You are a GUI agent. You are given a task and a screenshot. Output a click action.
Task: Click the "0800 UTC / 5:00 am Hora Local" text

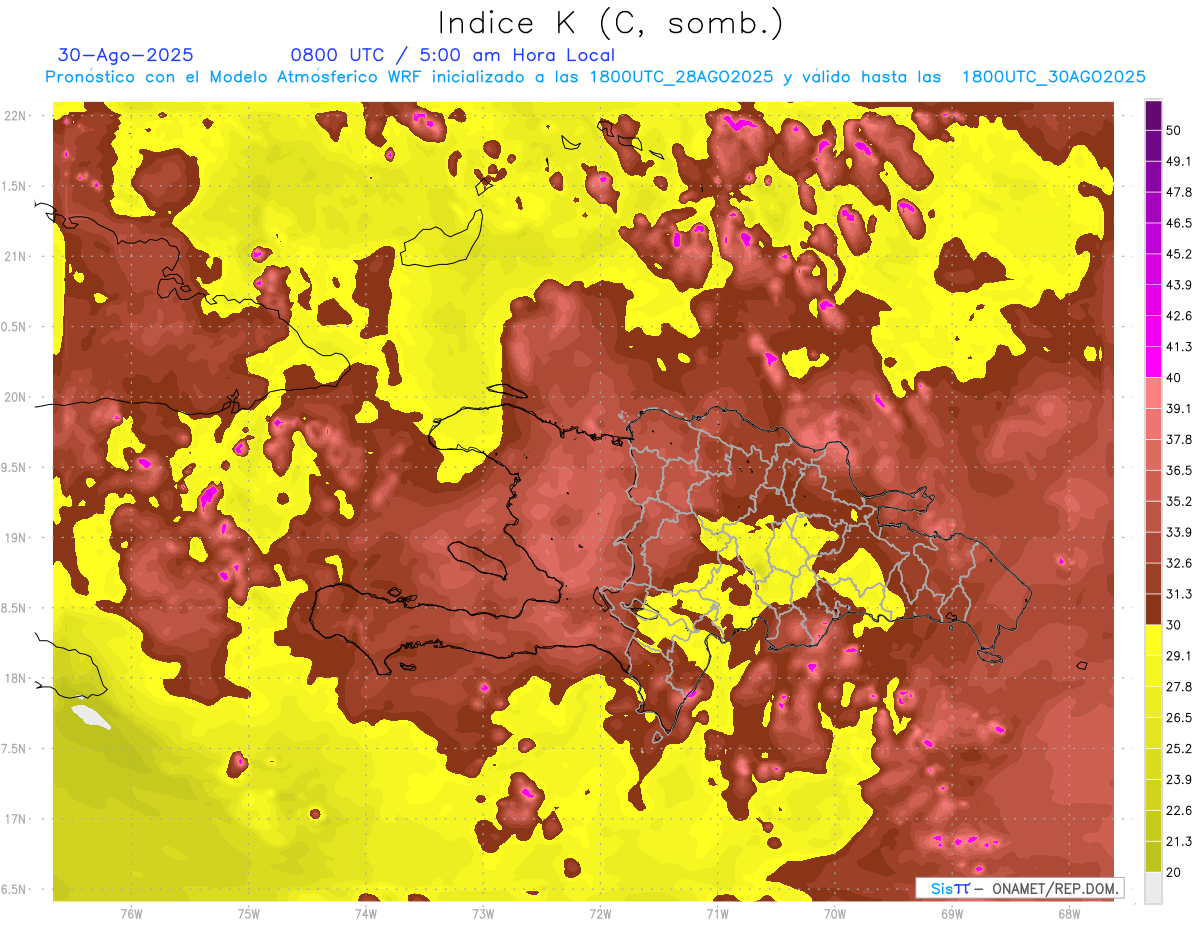[453, 55]
